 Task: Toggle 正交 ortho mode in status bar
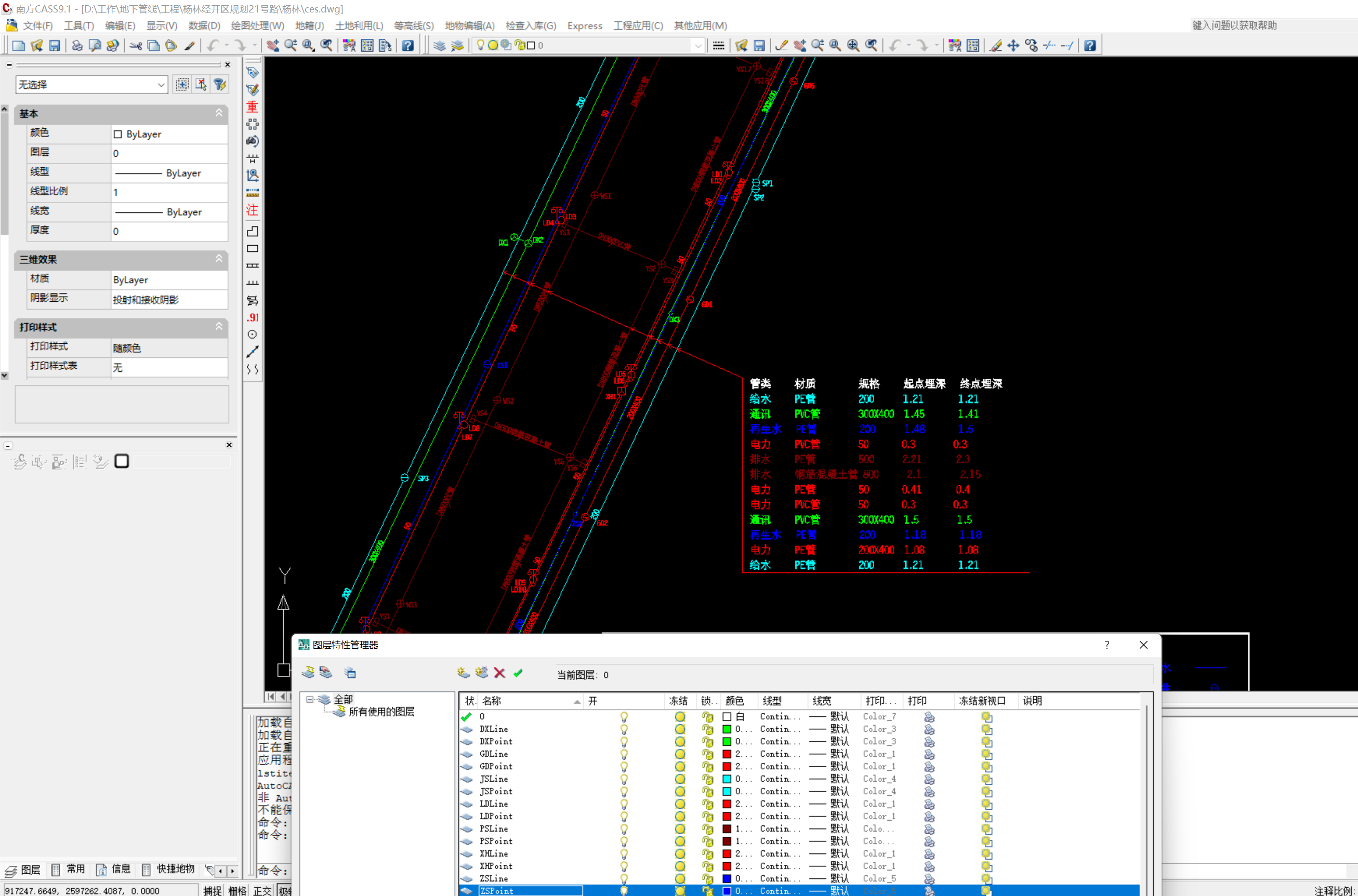click(x=262, y=890)
